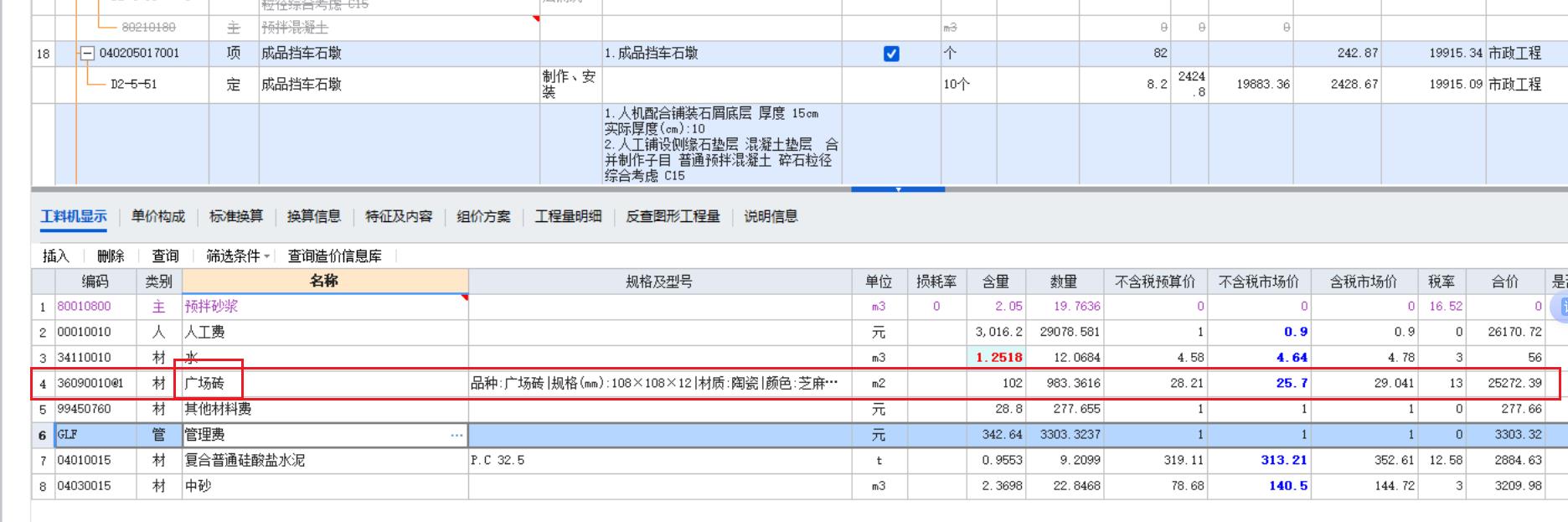The width and height of the screenshot is (1568, 522).
Task: Click market price 0.9 for 人工费
Action: tap(1259, 332)
